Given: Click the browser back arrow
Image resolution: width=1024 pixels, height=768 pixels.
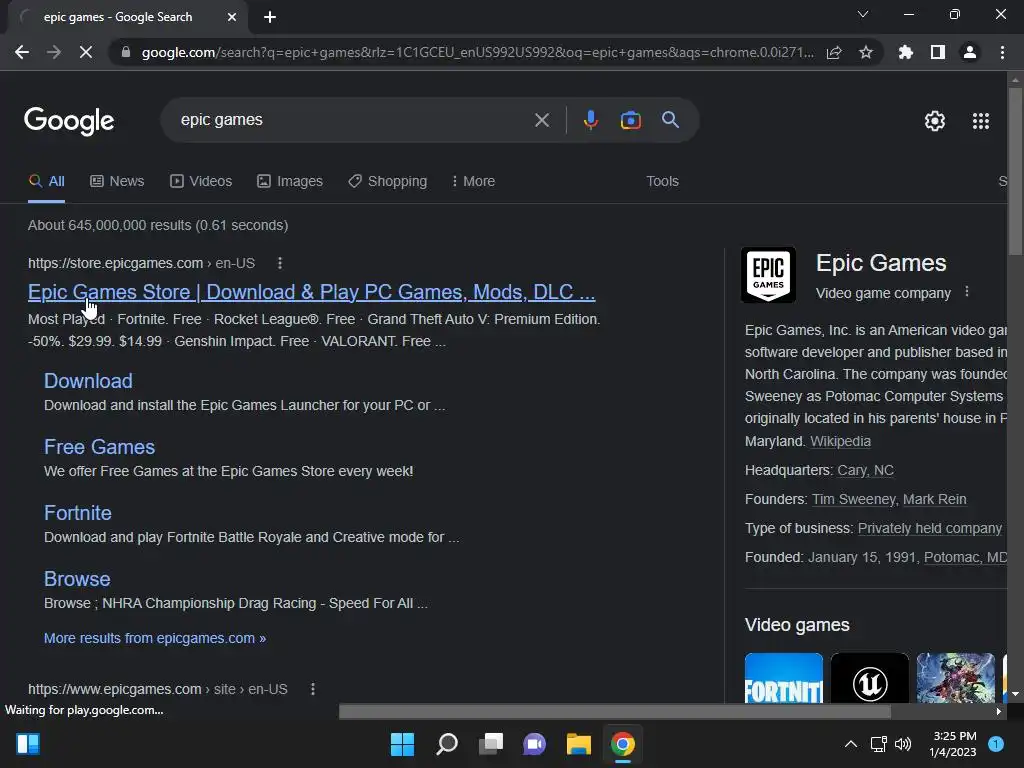Looking at the screenshot, I should click(x=22, y=52).
